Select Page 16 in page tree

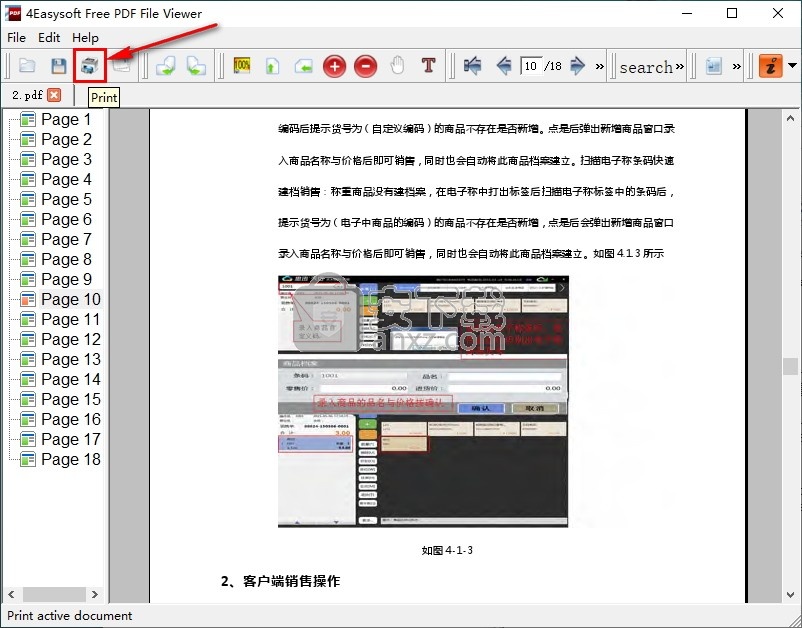point(71,419)
